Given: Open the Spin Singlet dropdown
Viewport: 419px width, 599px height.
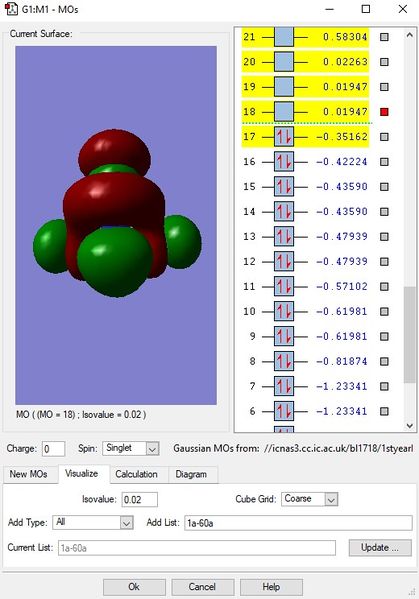Looking at the screenshot, I should click(131, 448).
